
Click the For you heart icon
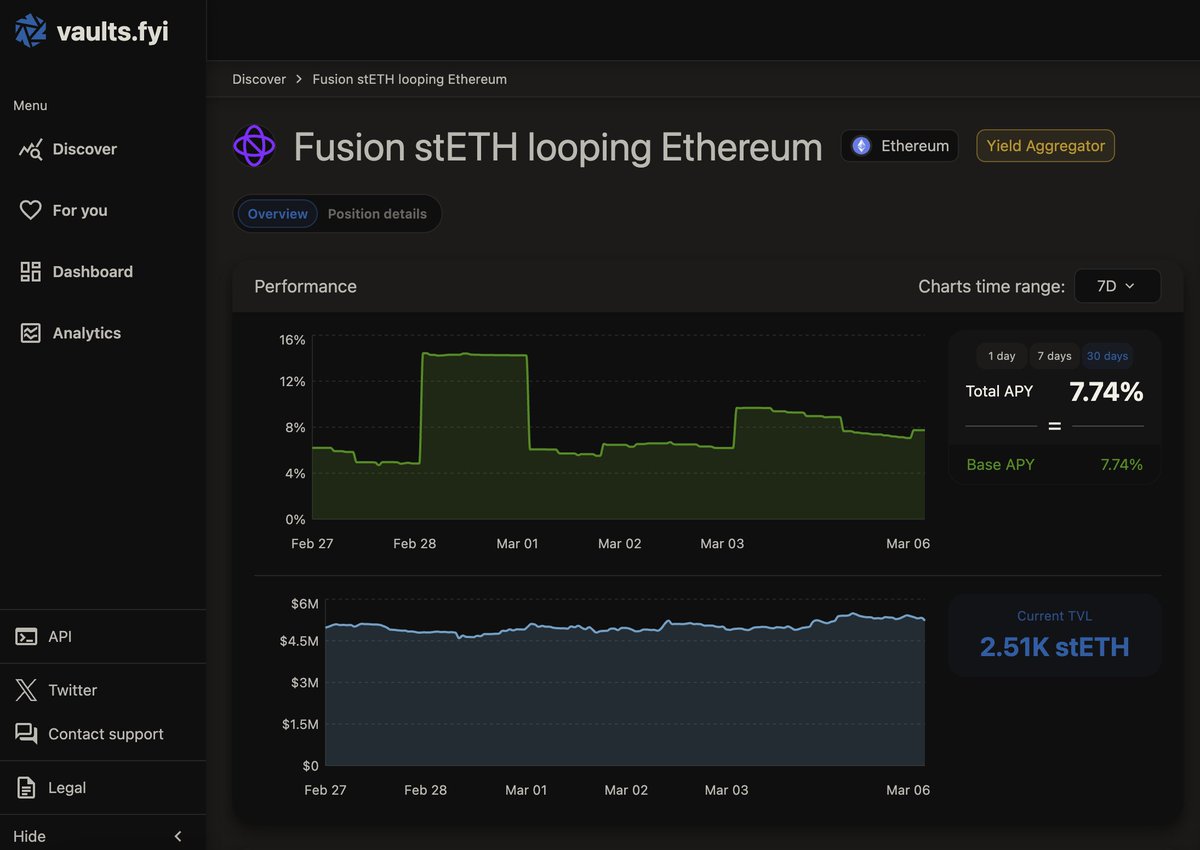click(x=31, y=210)
